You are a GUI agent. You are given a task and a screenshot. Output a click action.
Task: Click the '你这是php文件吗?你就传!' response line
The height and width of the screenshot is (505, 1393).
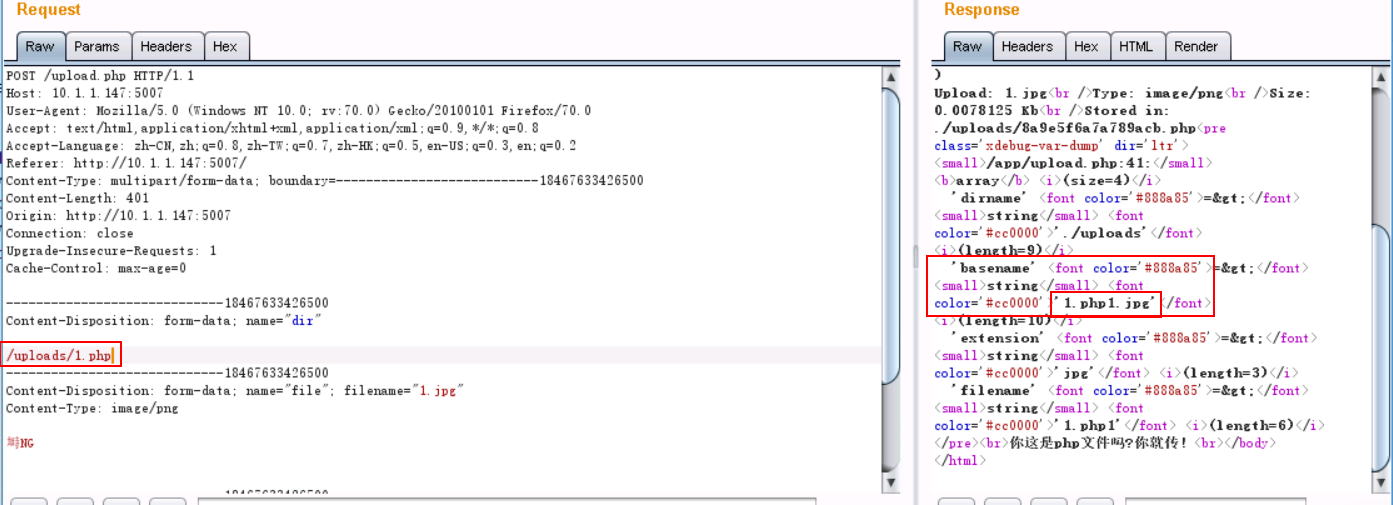tap(1106, 442)
